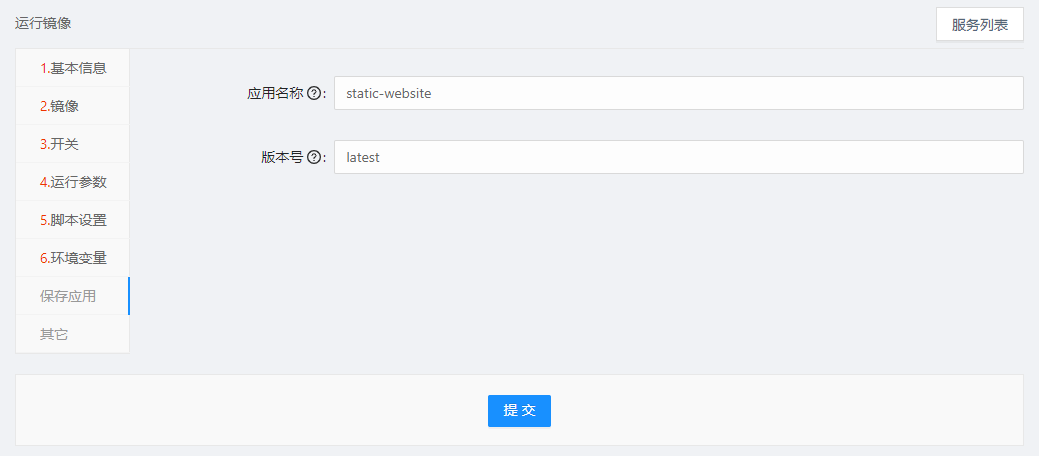Select the 保存应用 sidebar item

(x=68, y=296)
